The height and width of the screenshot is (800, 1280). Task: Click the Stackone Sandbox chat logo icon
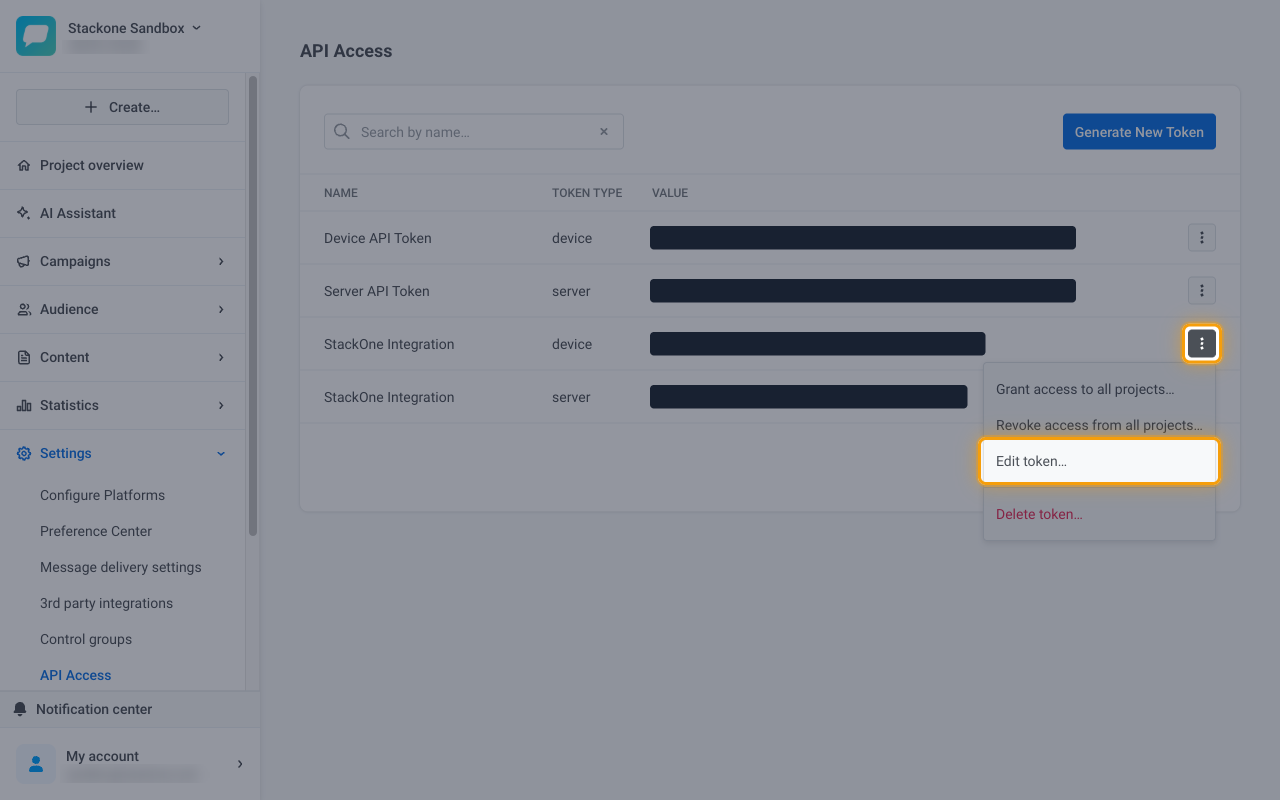[36, 36]
